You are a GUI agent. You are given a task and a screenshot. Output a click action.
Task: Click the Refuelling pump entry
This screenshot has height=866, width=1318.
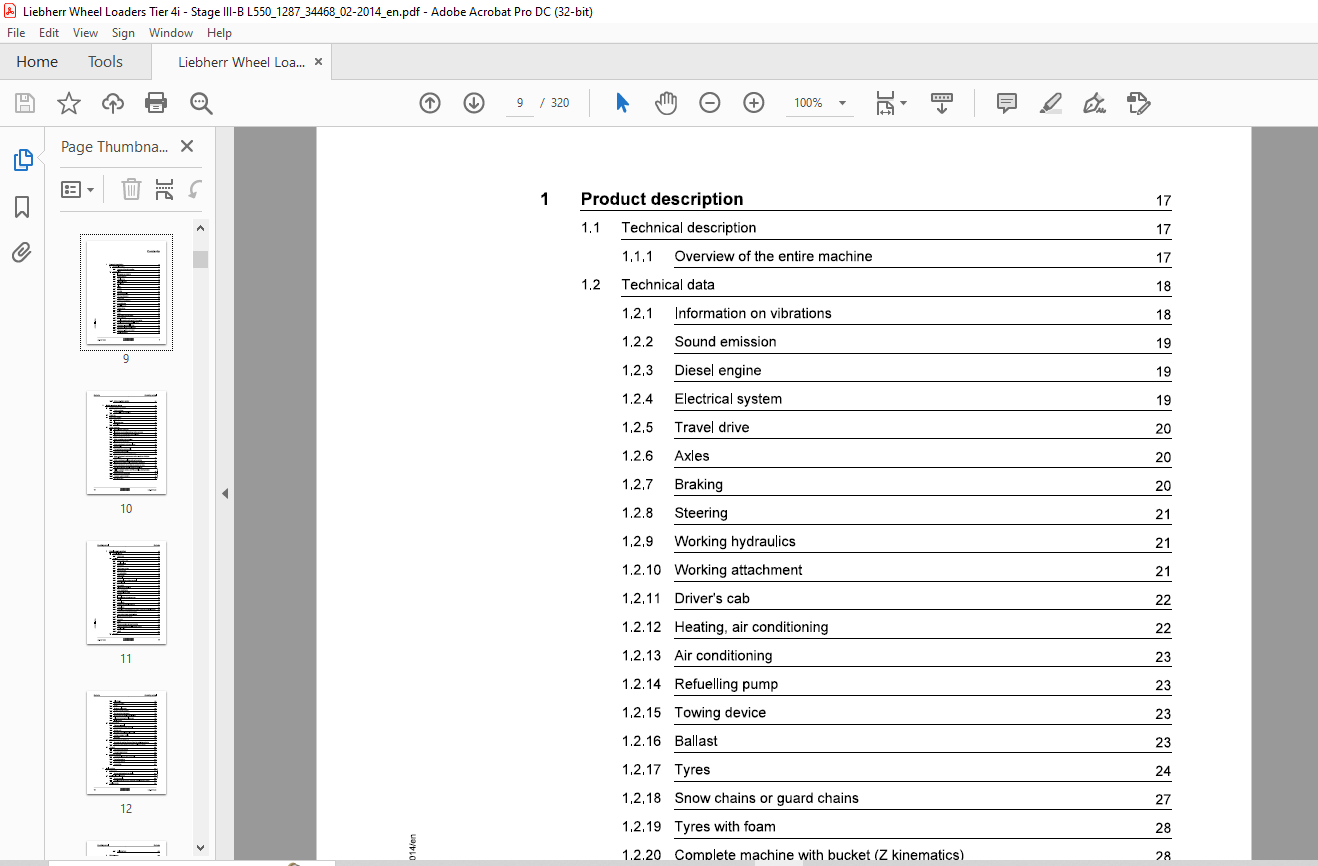point(726,684)
